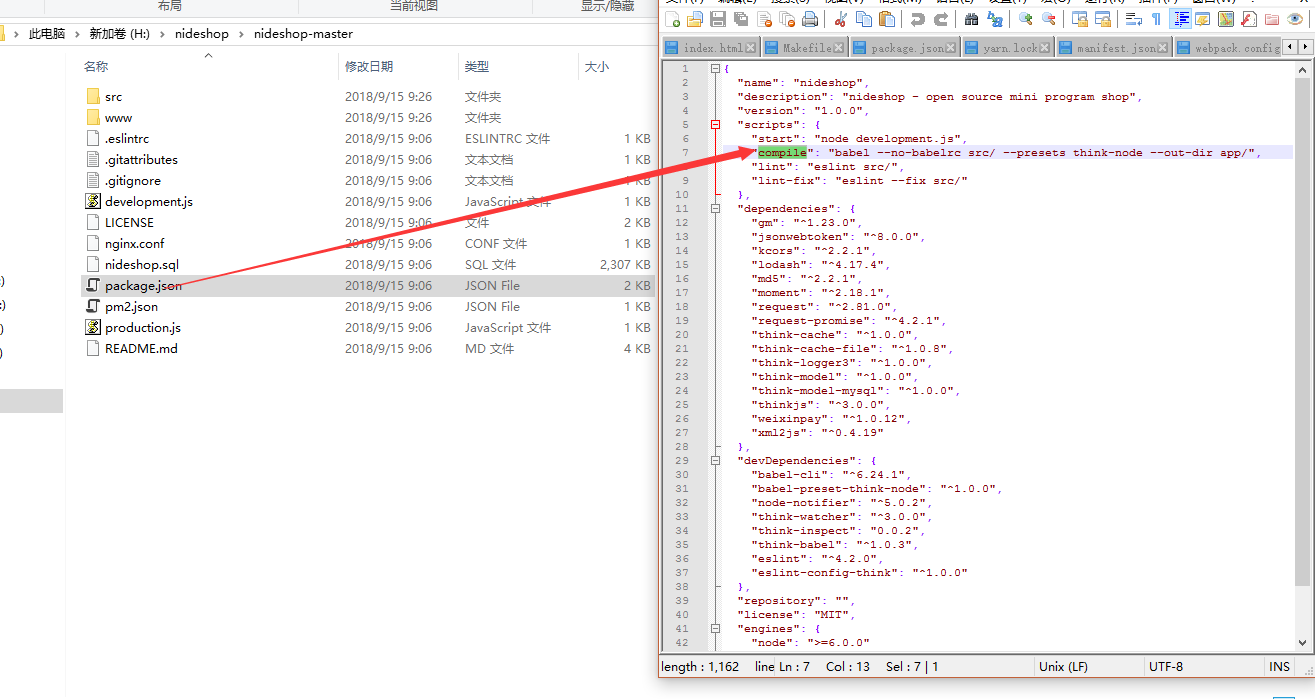The image size is (1315, 699).
Task: Expand breadcrumb arrow after 新加卷 (H:)
Action: point(163,34)
